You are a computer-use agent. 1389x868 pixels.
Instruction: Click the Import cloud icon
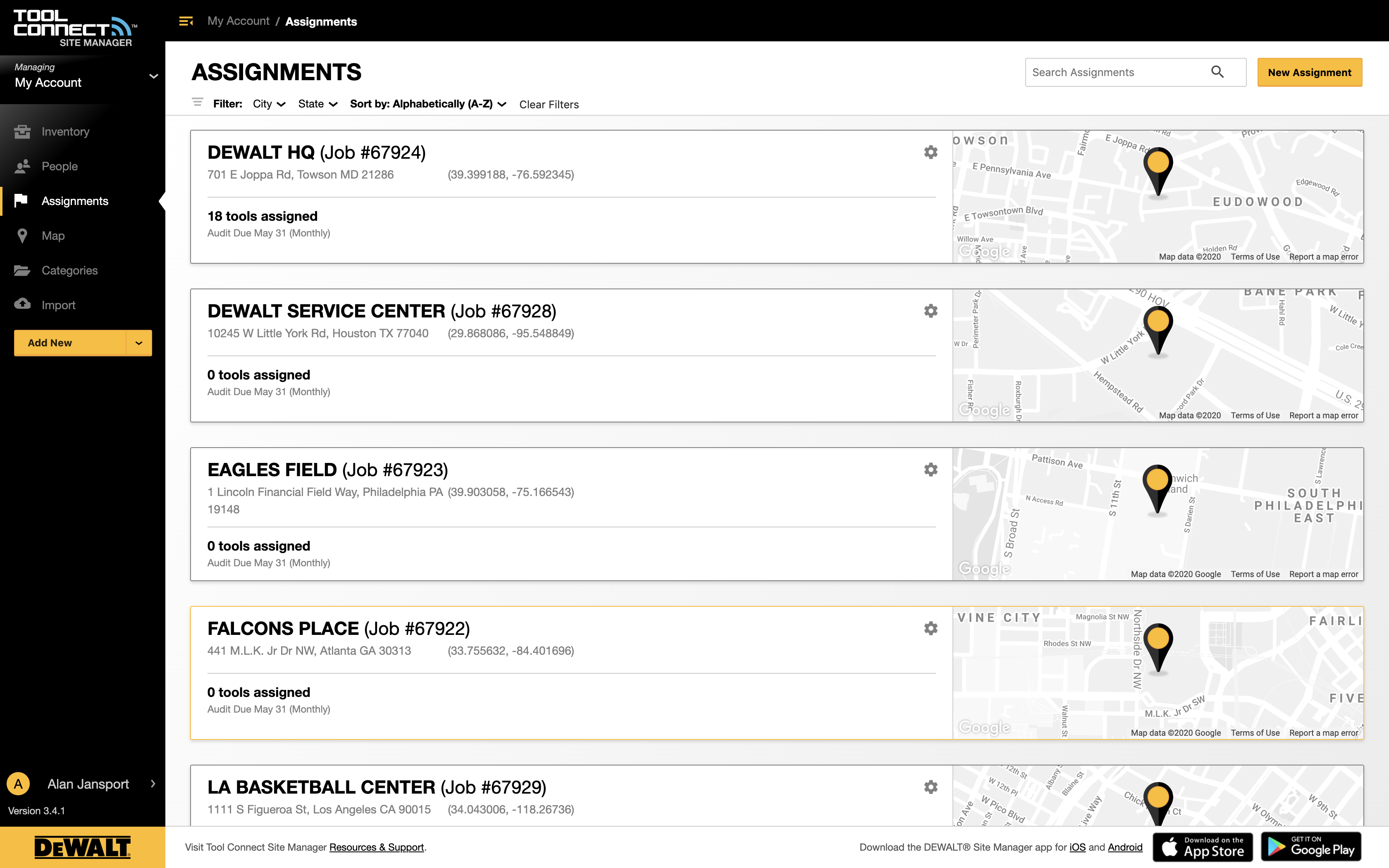[x=22, y=304]
